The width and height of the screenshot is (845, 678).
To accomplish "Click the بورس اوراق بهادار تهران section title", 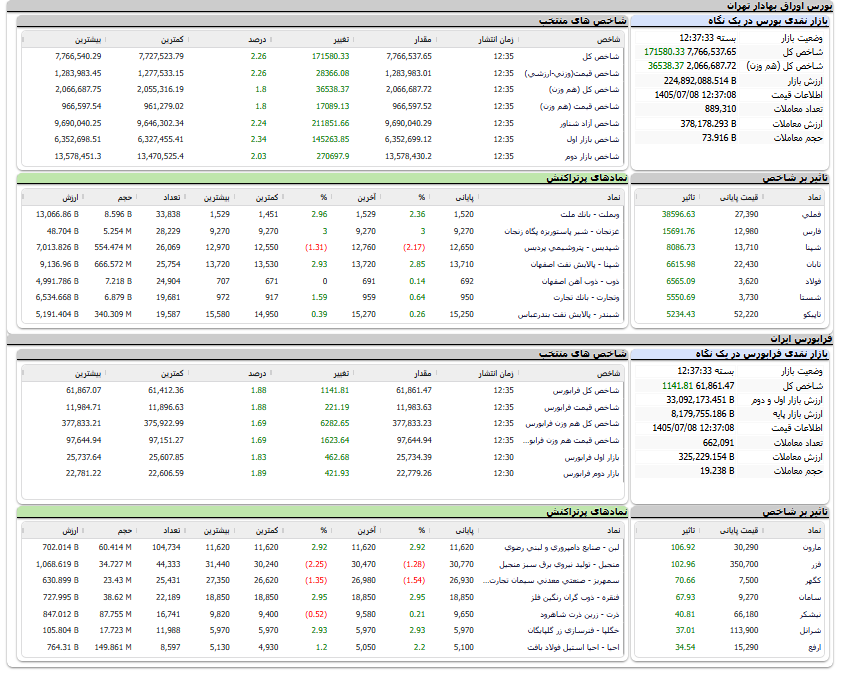I will click(780, 6).
